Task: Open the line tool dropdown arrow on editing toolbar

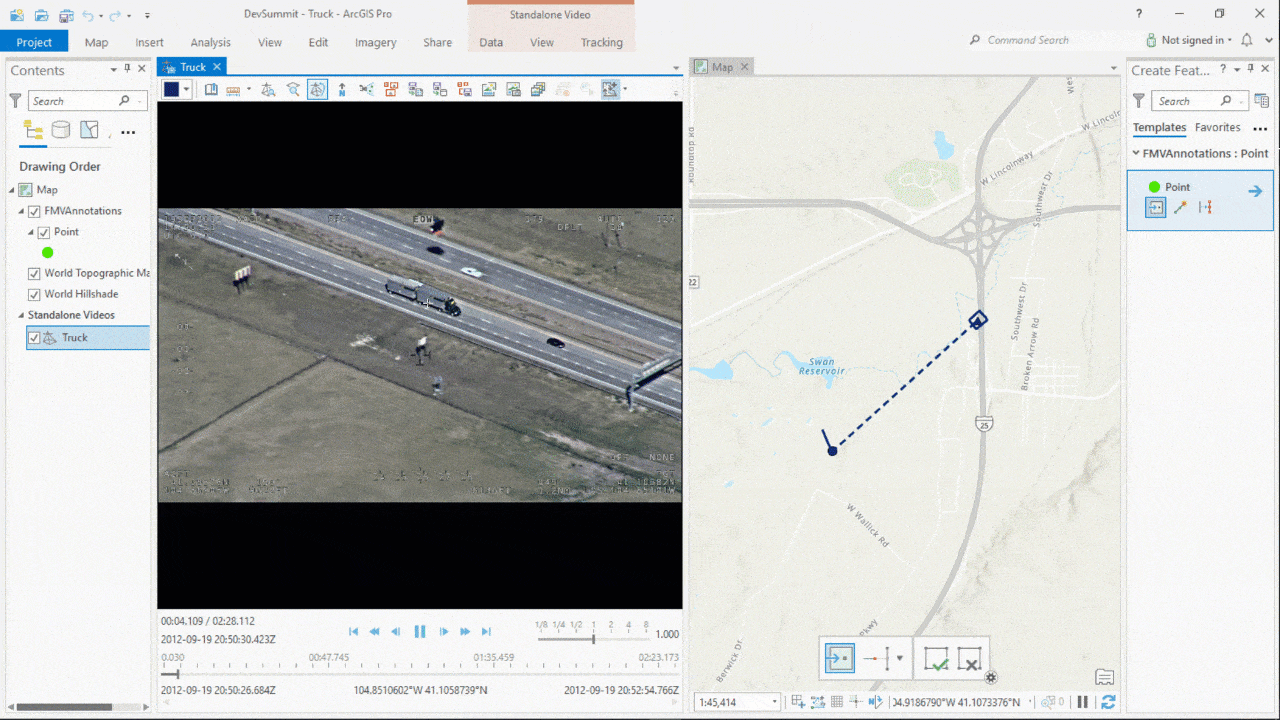Action: point(900,658)
